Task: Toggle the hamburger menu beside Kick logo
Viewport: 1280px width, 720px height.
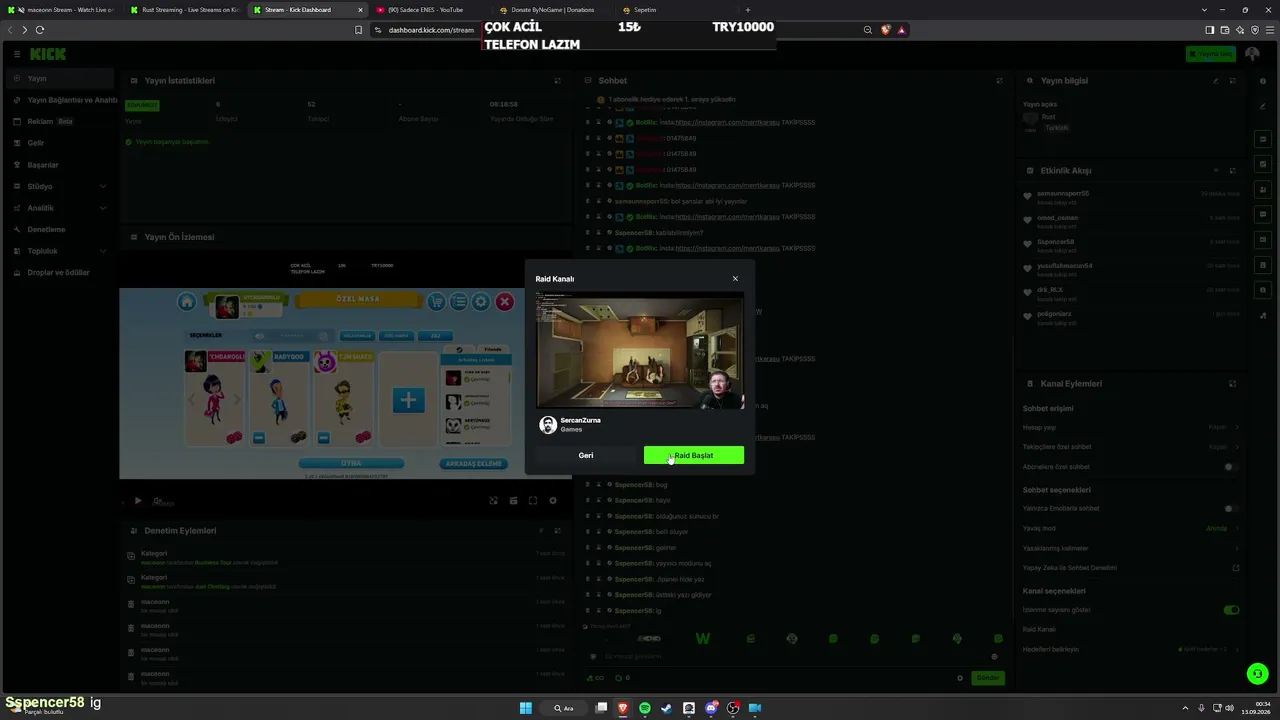Action: pyautogui.click(x=17, y=54)
